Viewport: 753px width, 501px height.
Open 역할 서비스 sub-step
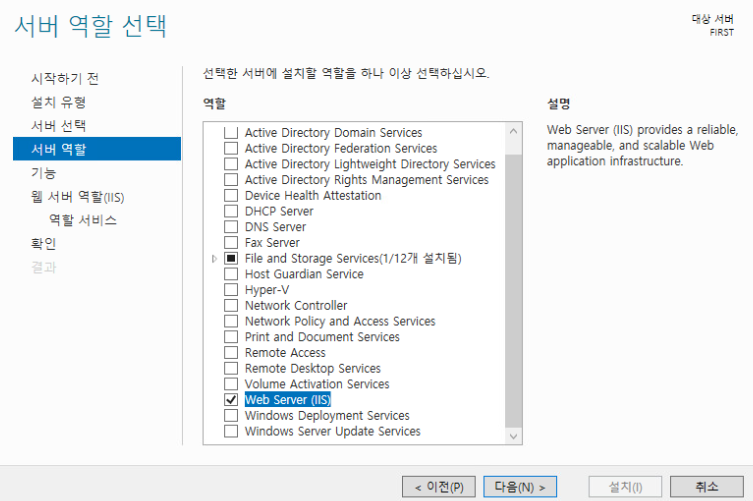click(x=83, y=220)
